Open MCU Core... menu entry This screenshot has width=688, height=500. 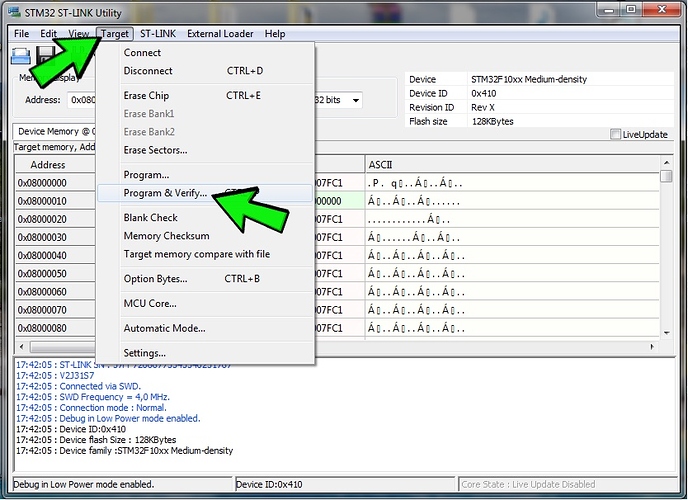(x=205, y=304)
